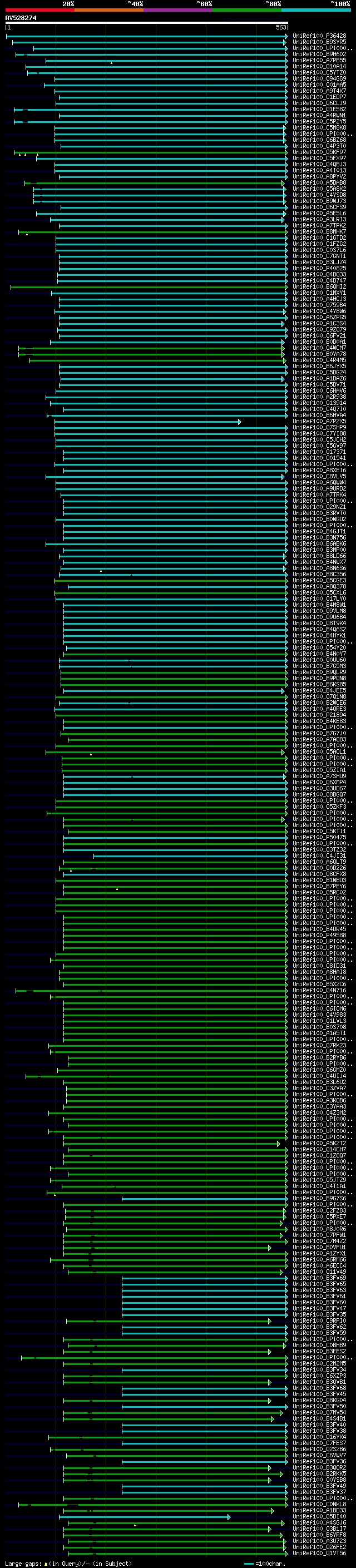Screen dimensions: 356x1568
Task: Click the orange ~40% identity legend segment
Action: pyautogui.click(x=109, y=10)
